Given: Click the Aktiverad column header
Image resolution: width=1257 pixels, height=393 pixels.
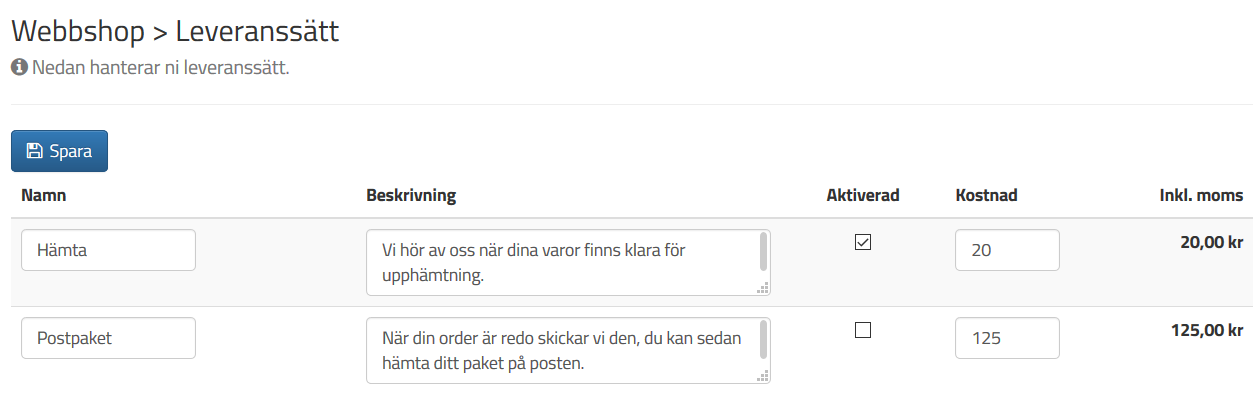Looking at the screenshot, I should click(x=863, y=196).
